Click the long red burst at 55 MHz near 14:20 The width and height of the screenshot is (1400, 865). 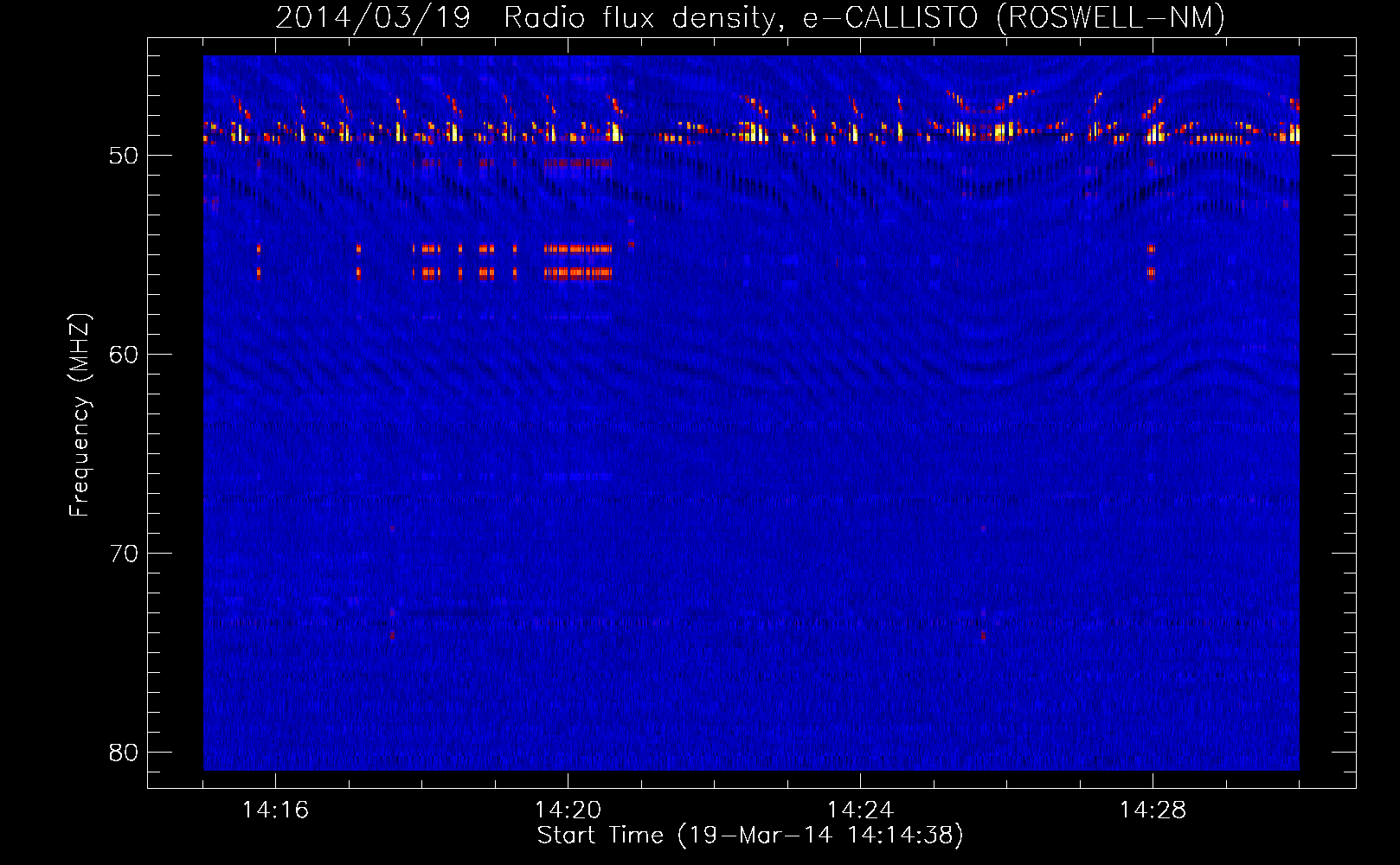point(578,249)
